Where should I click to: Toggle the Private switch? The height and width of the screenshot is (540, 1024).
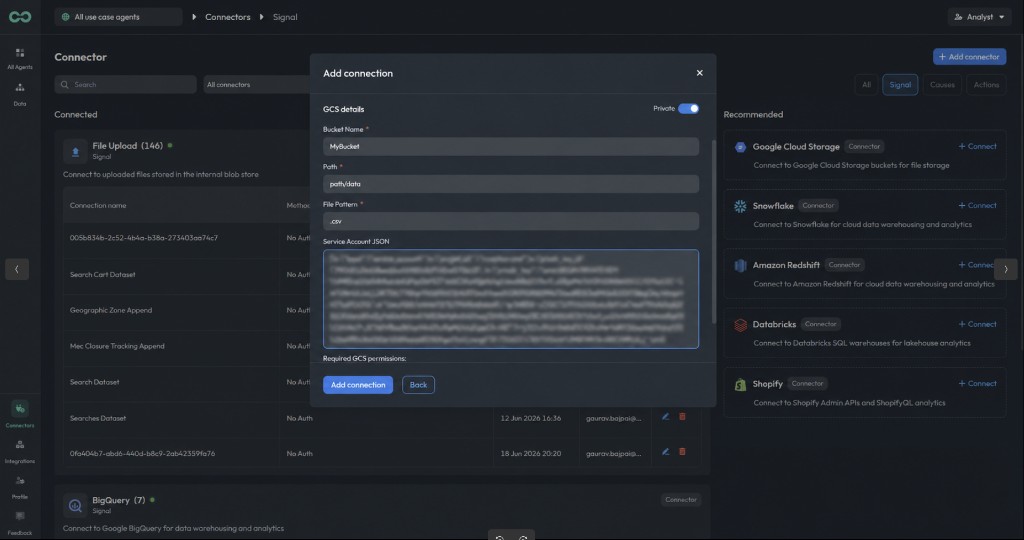pos(688,108)
